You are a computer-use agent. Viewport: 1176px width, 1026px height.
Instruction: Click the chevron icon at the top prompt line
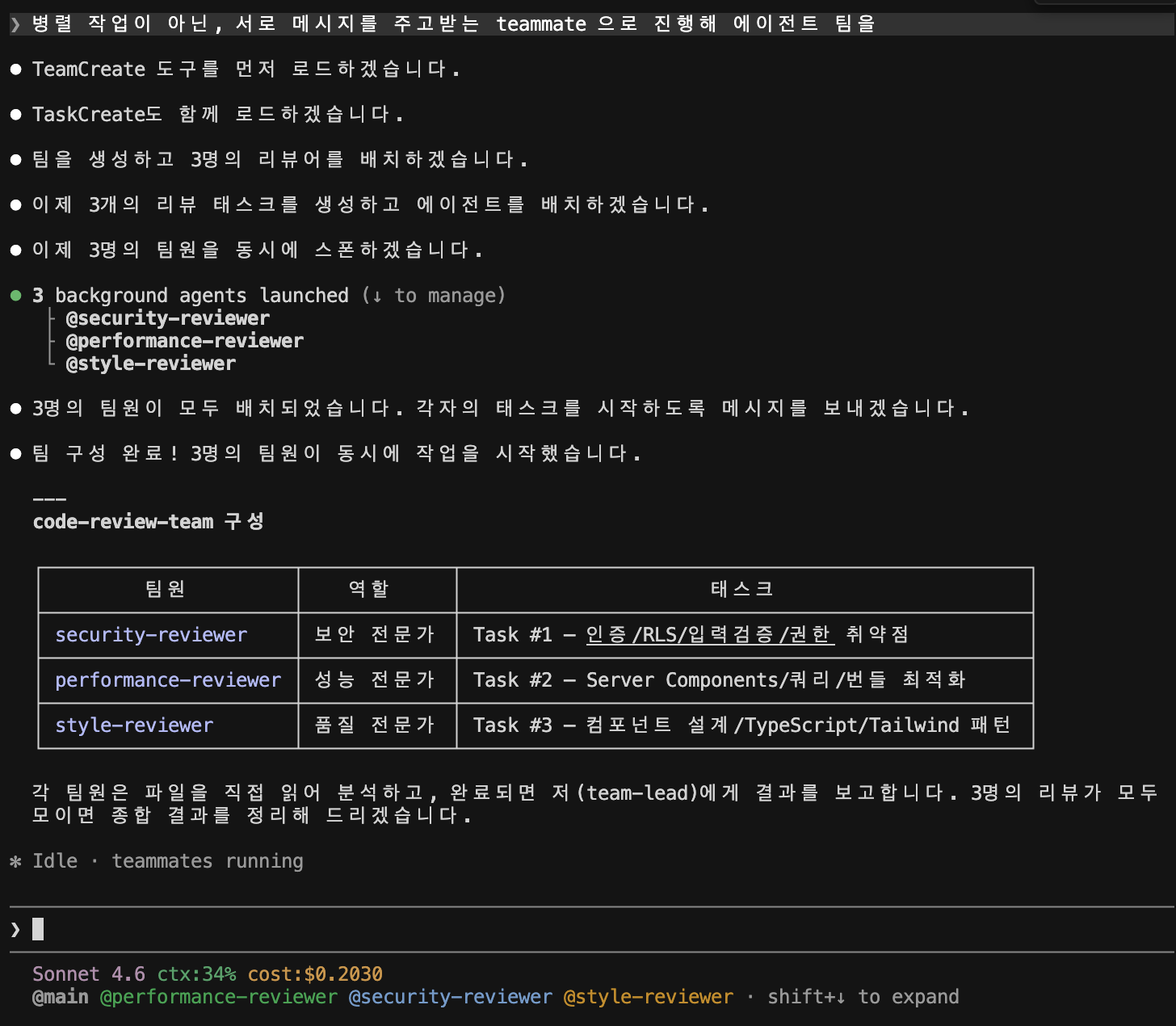[15, 24]
